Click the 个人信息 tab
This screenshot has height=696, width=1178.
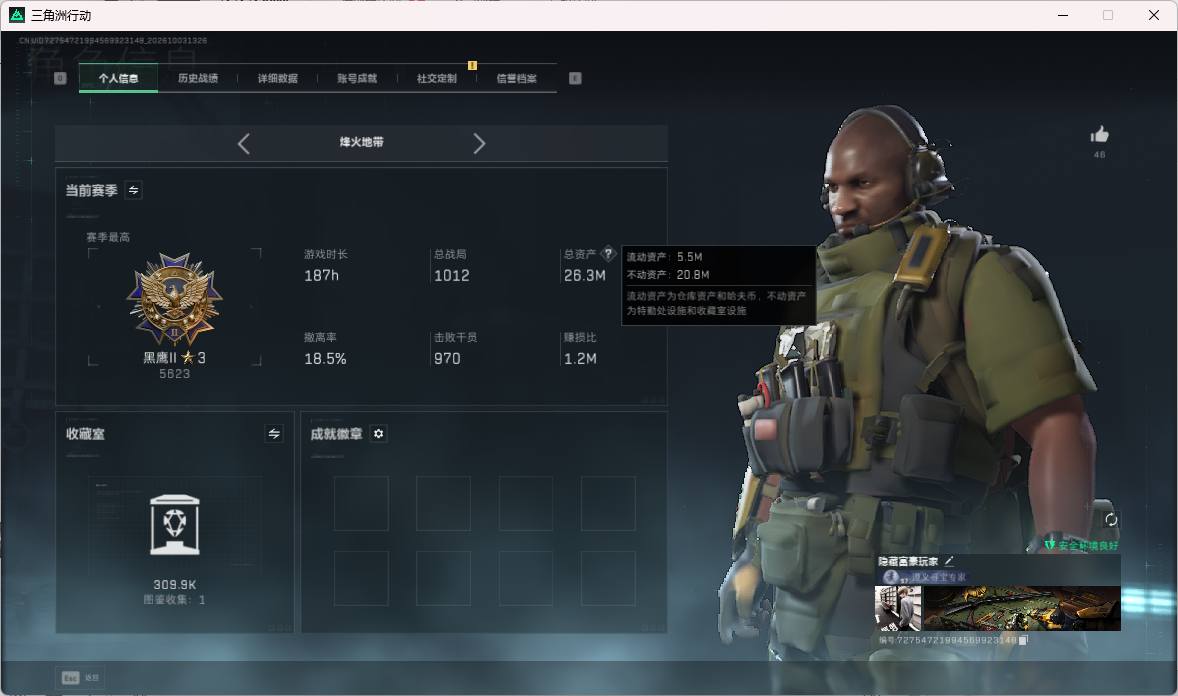point(118,78)
